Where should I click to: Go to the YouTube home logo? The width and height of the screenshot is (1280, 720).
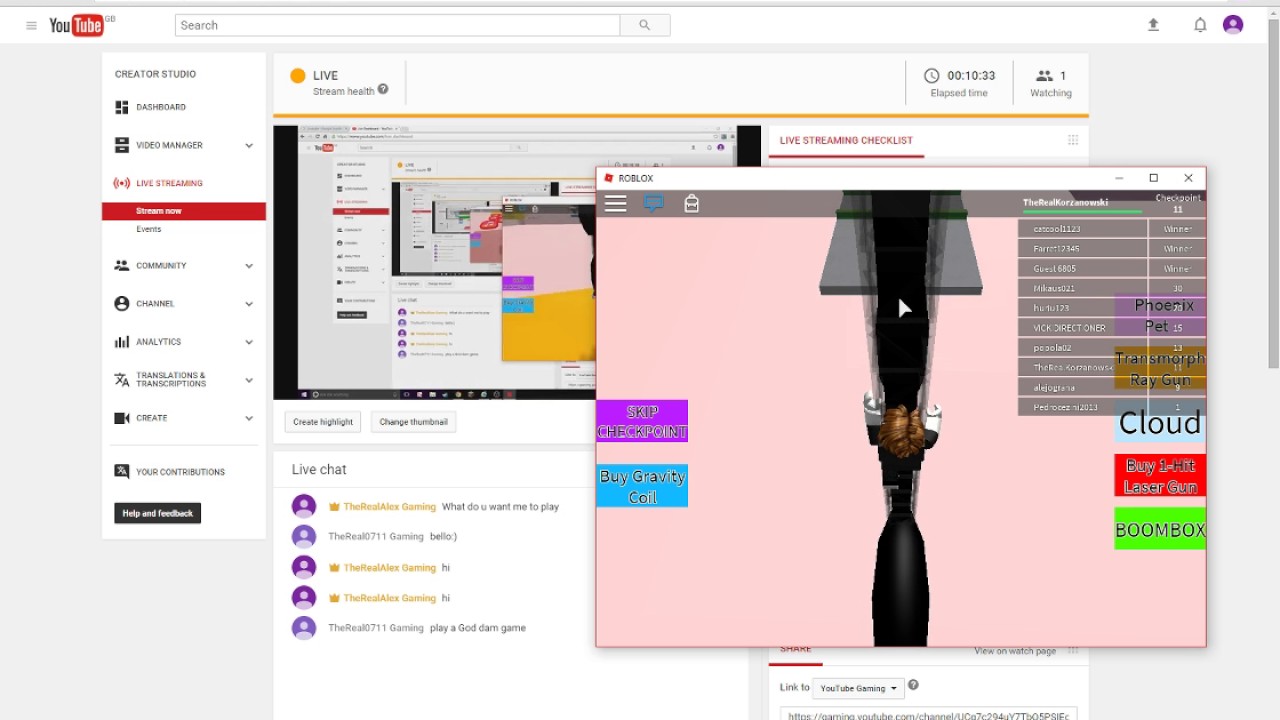(77, 25)
